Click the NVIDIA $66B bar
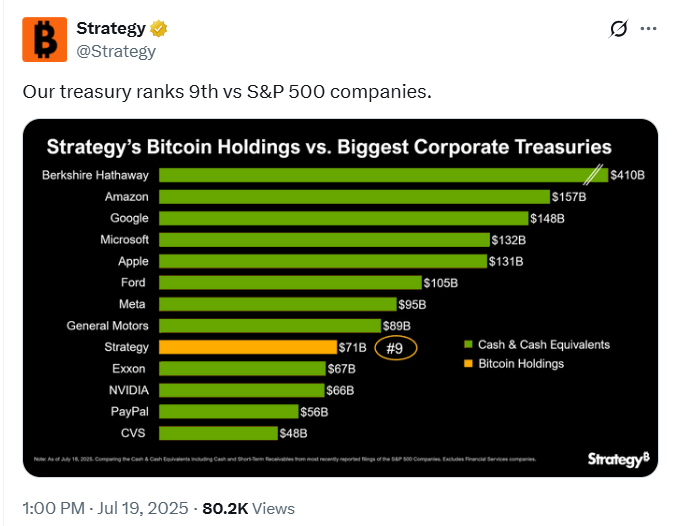676x526 pixels. point(242,390)
